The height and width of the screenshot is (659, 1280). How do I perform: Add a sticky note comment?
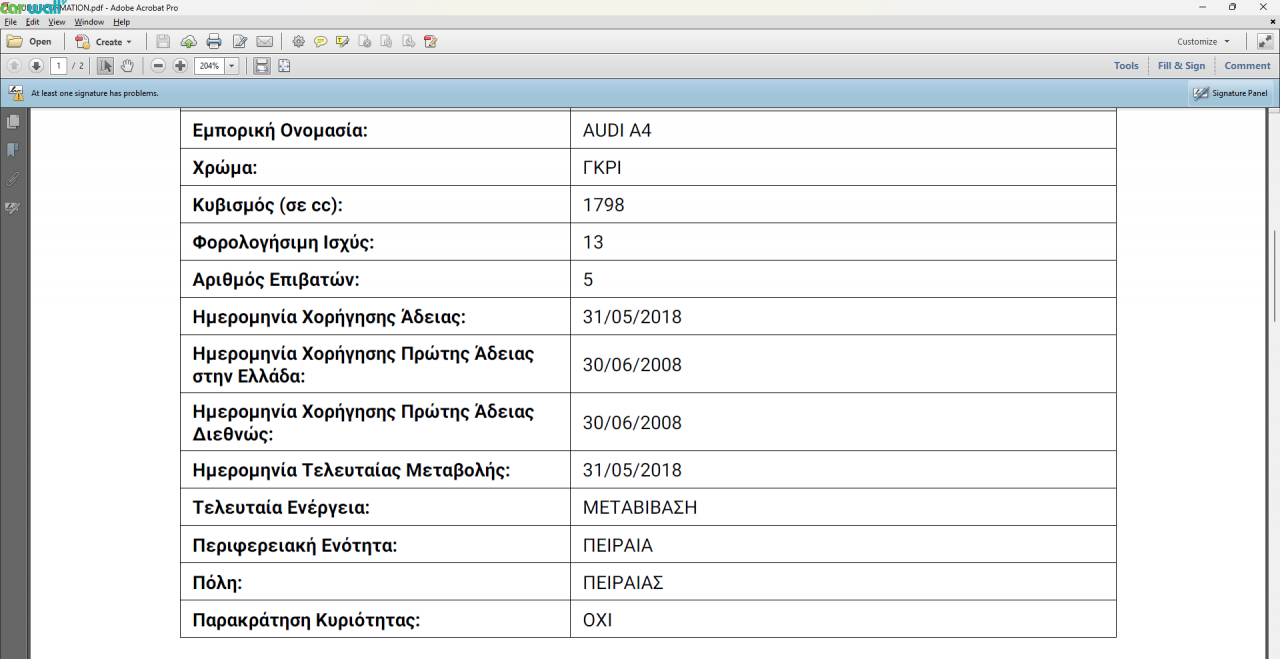(x=320, y=42)
